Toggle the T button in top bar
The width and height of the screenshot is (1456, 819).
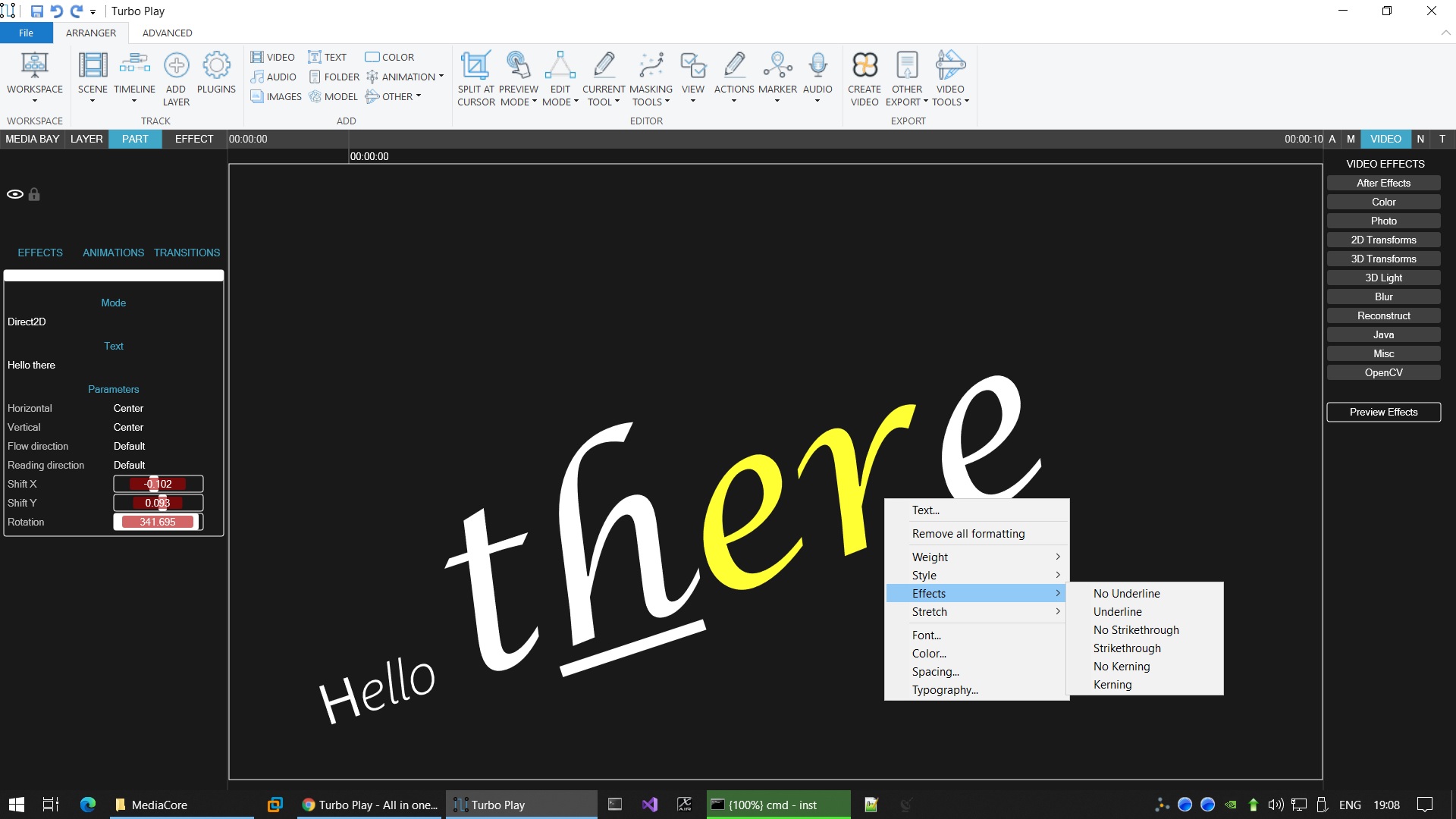click(x=1442, y=139)
